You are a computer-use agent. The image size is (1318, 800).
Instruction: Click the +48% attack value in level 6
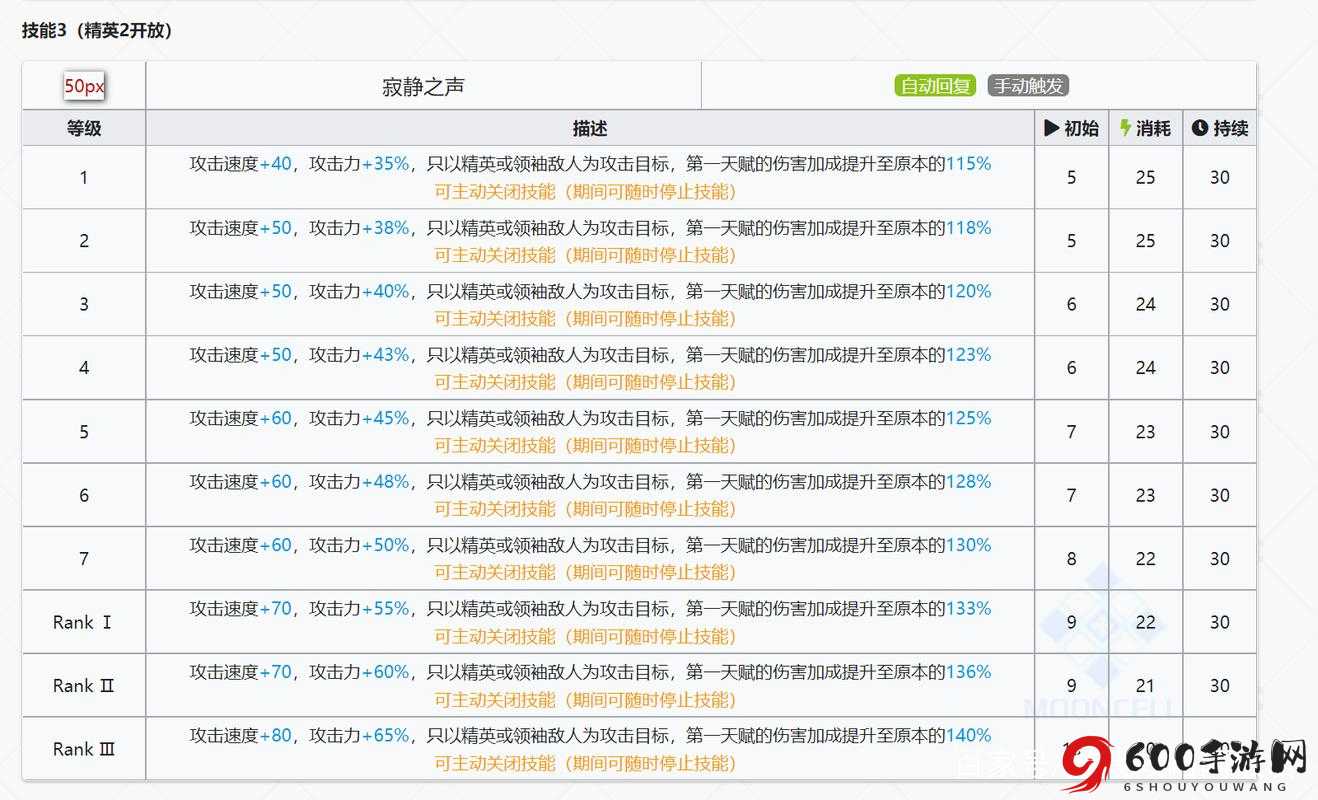point(385,482)
